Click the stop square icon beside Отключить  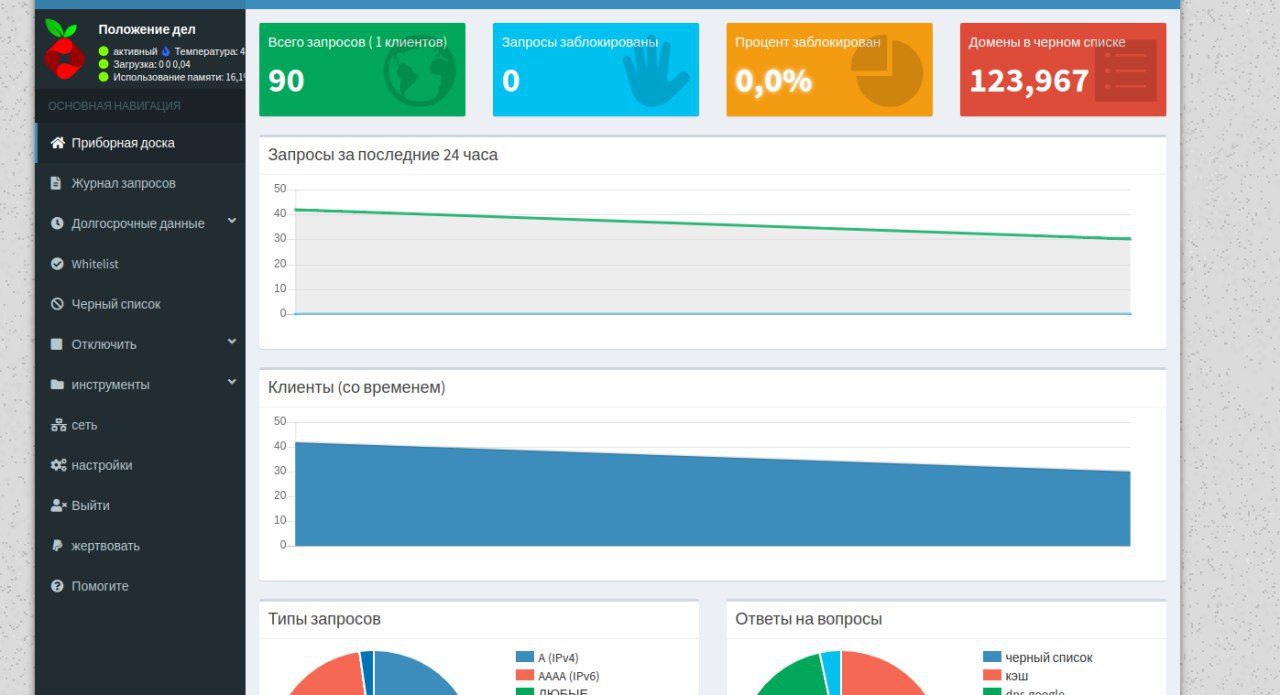click(57, 344)
